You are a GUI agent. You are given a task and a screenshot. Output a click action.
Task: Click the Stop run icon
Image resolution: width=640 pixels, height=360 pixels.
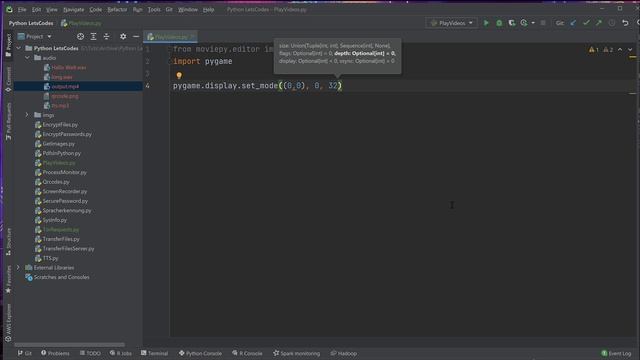tap(543, 23)
